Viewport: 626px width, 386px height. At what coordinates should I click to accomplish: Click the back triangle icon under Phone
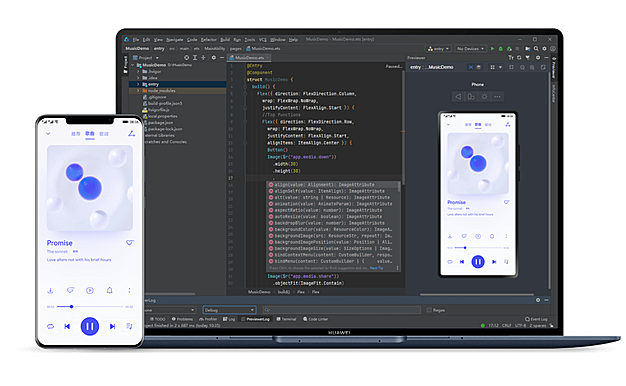click(458, 97)
